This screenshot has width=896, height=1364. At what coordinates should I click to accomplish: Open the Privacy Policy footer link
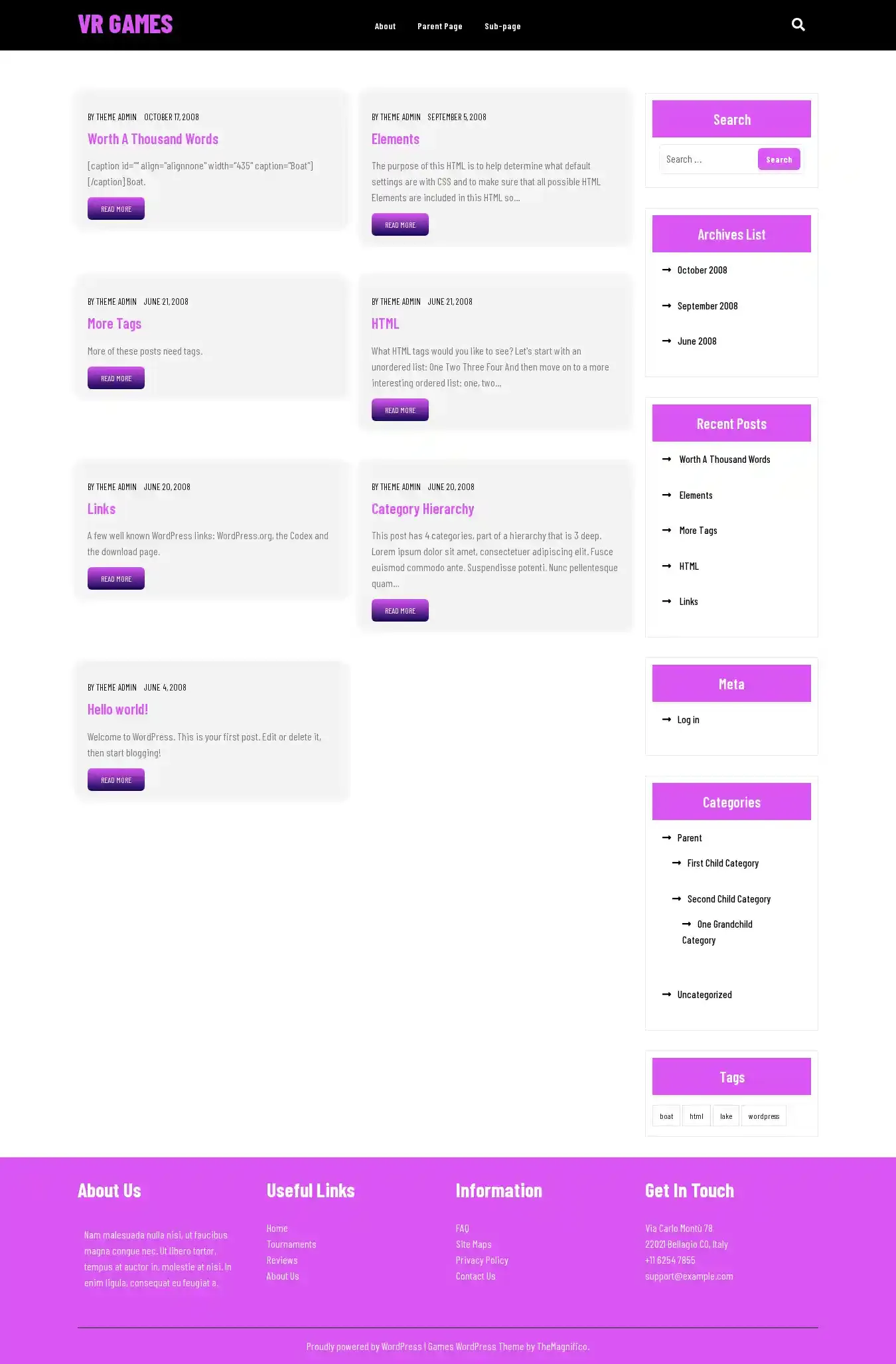pyautogui.click(x=482, y=1260)
